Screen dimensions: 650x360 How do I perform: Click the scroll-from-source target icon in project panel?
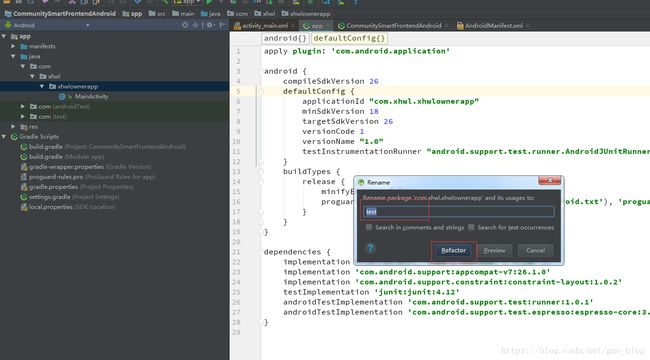coord(185,25)
